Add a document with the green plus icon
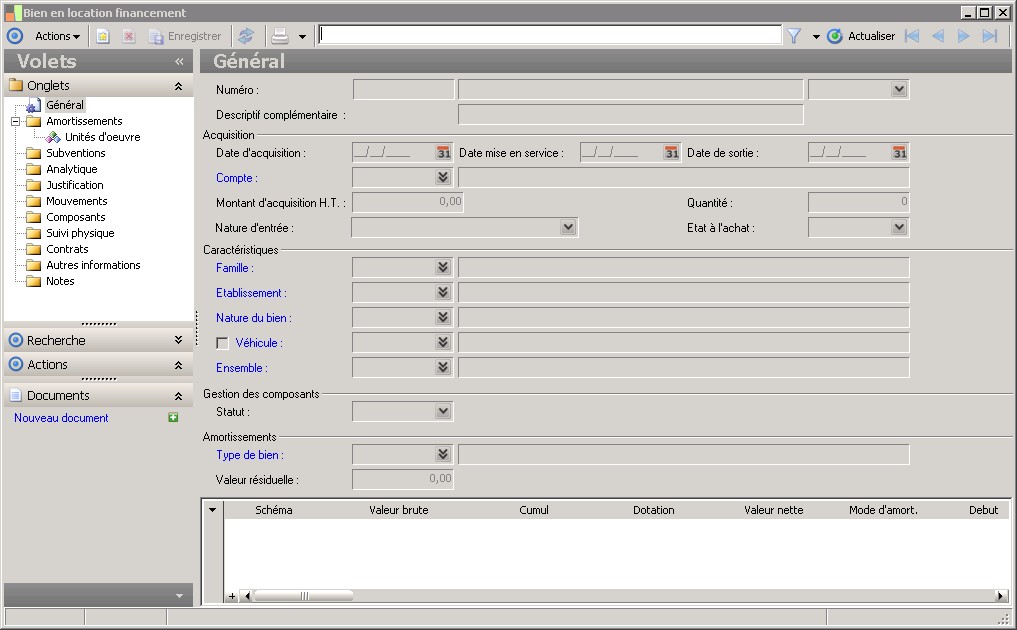Image resolution: width=1017 pixels, height=630 pixels. click(x=173, y=418)
